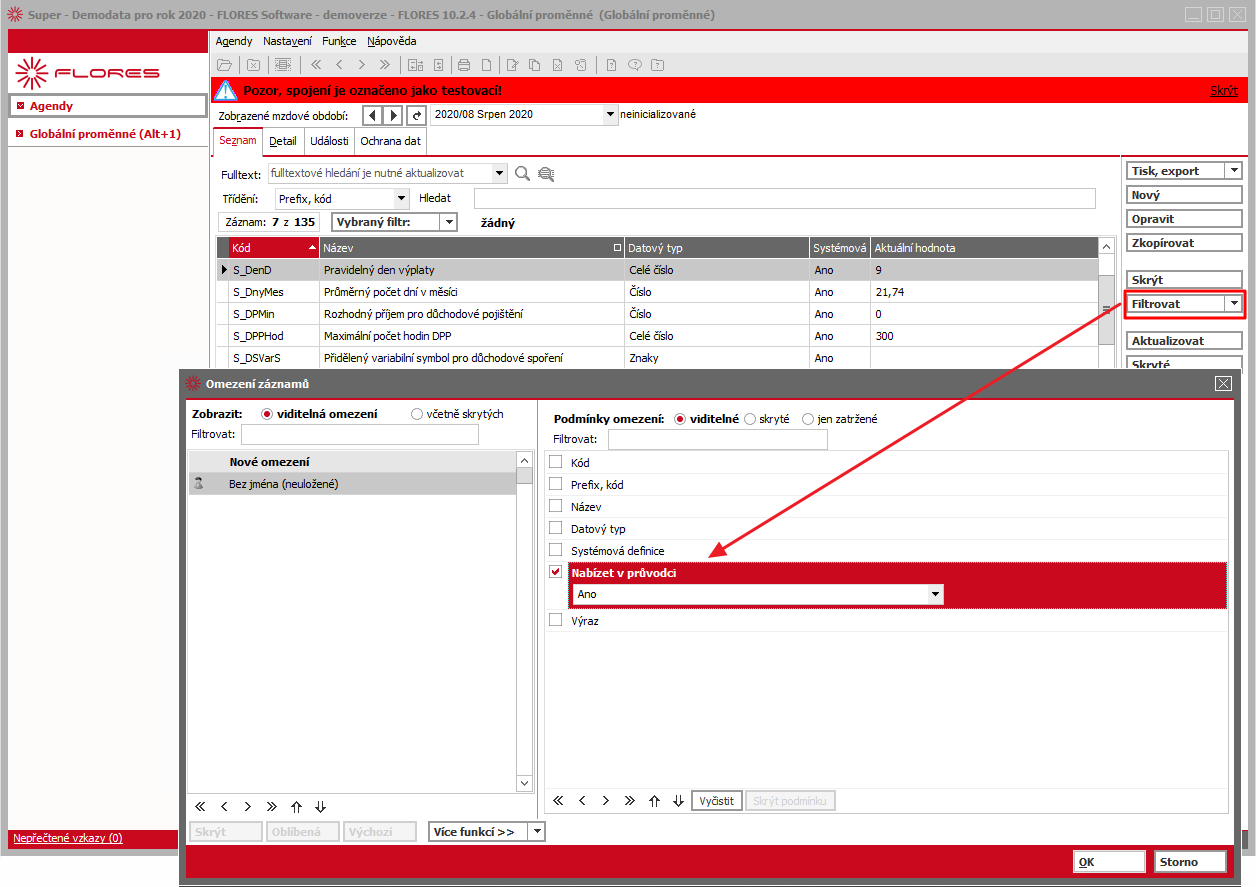
Task: Move condition down with down-arrow in right pane
Action: 678,801
